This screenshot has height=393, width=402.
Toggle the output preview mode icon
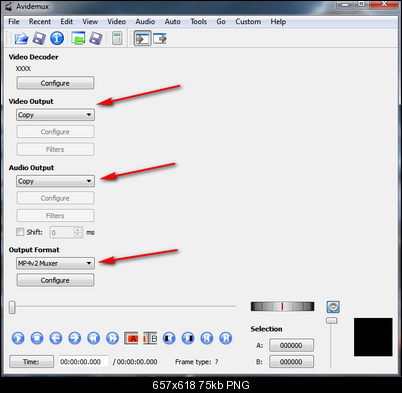pos(160,38)
